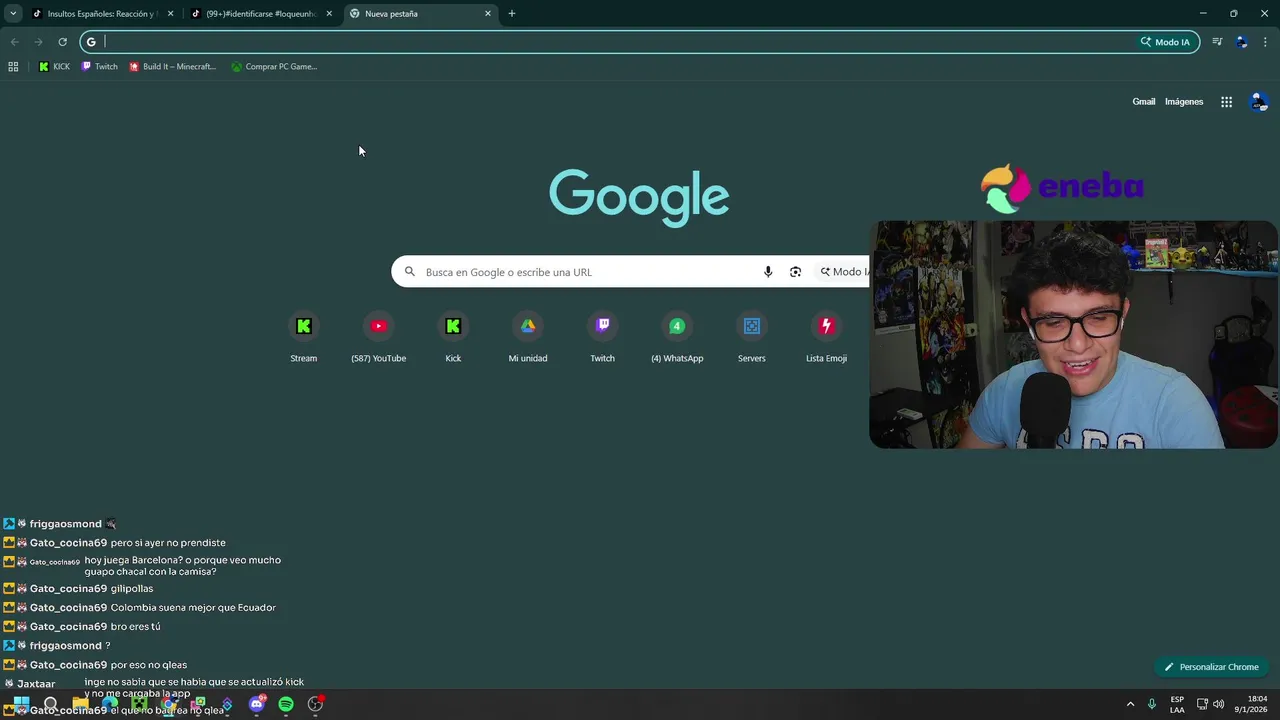Click chat message "Colombia suena mejor que Ecuador"

pyautogui.click(x=193, y=608)
